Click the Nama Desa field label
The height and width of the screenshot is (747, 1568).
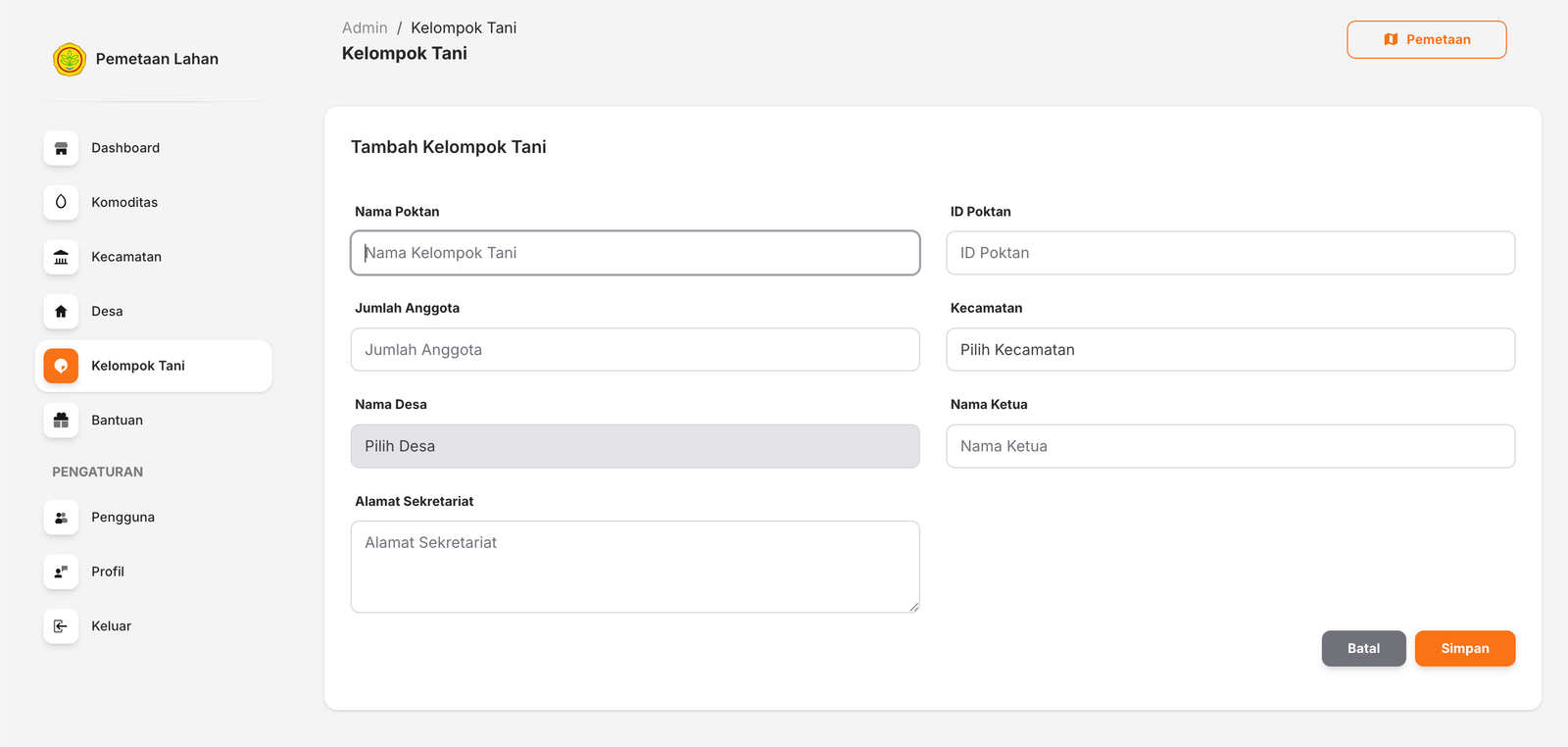click(x=391, y=405)
